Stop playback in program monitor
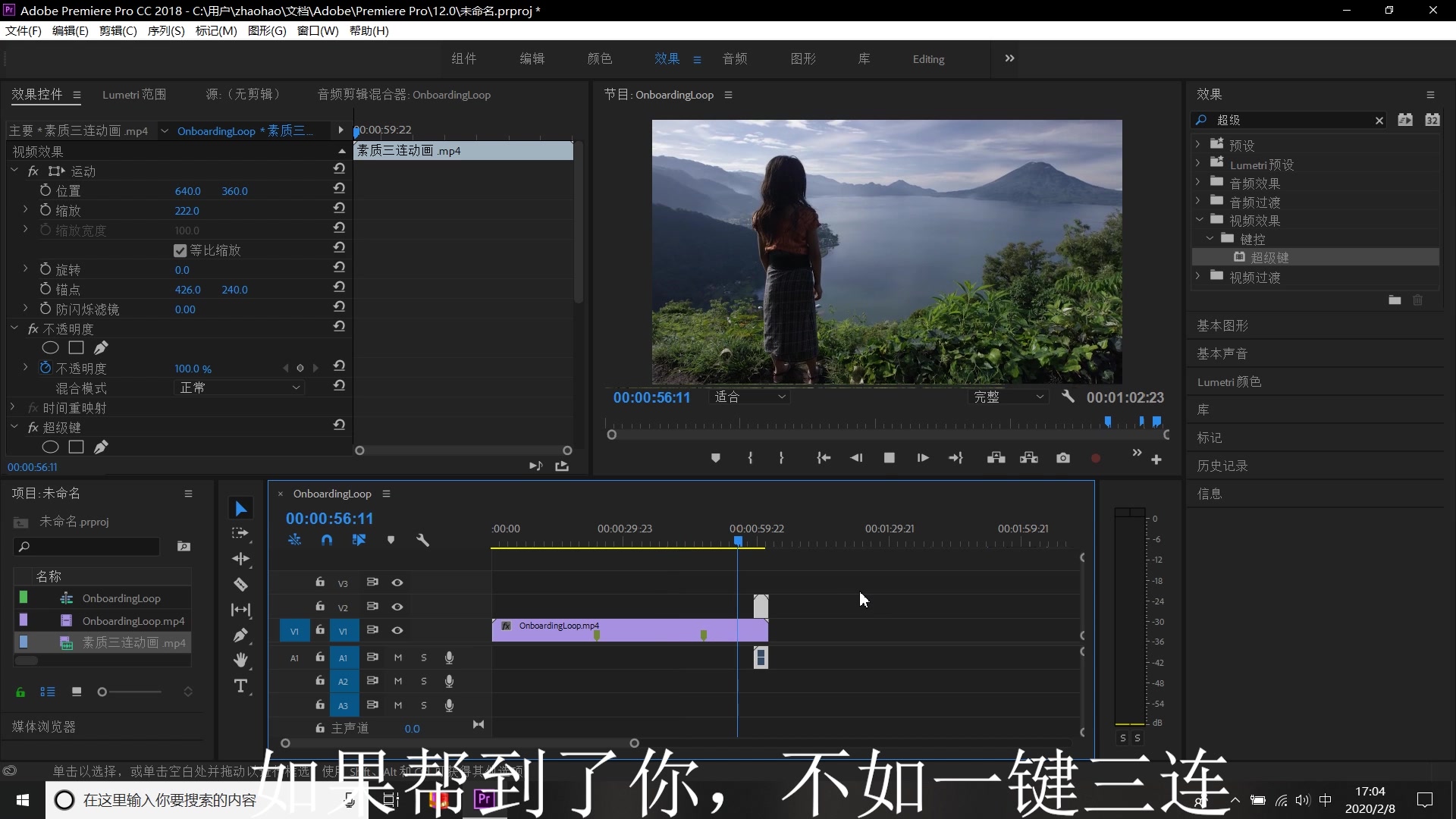This screenshot has width=1456, height=819. 890,458
